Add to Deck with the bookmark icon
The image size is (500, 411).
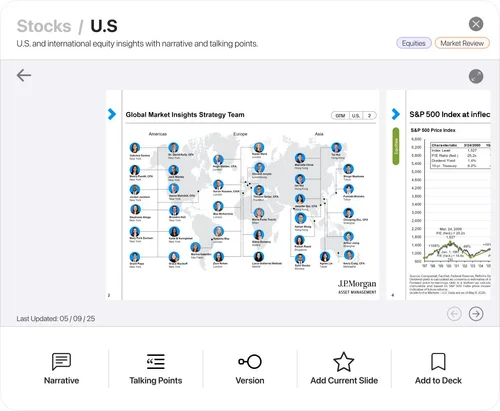click(x=438, y=369)
